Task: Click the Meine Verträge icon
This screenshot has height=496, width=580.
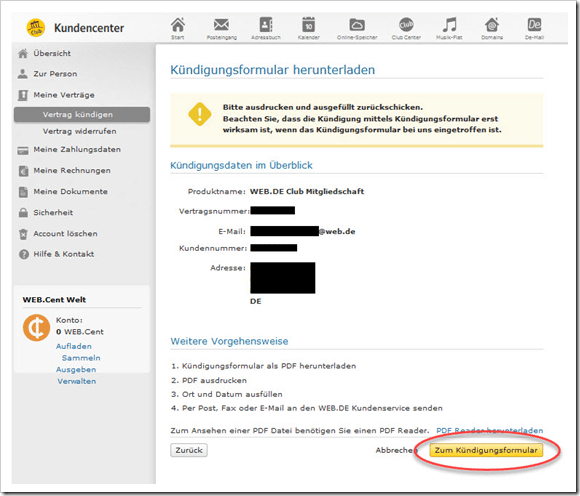Action: (x=23, y=95)
